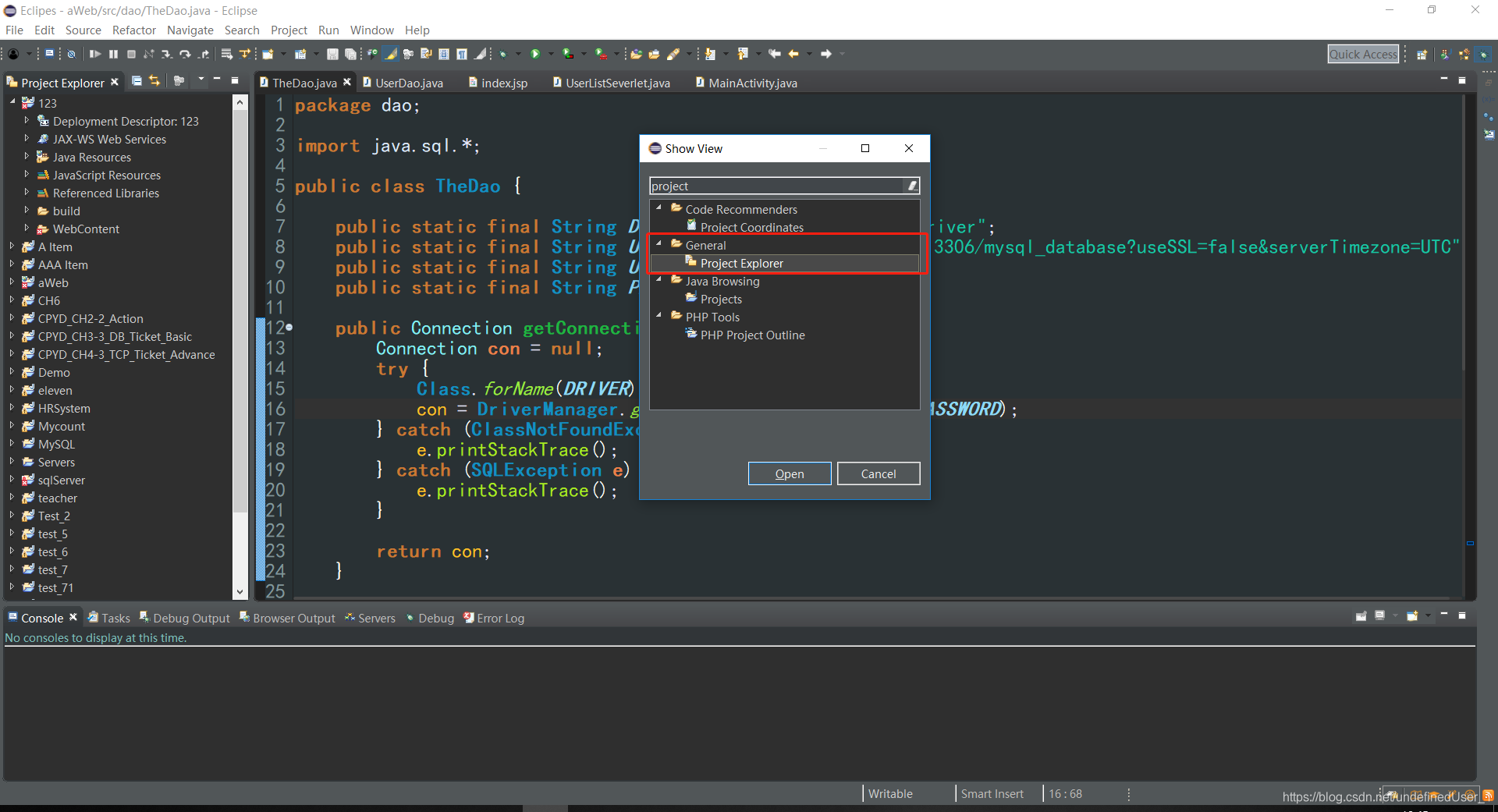Image resolution: width=1498 pixels, height=812 pixels.
Task: Expand the Java Resources node
Action: click(x=27, y=157)
